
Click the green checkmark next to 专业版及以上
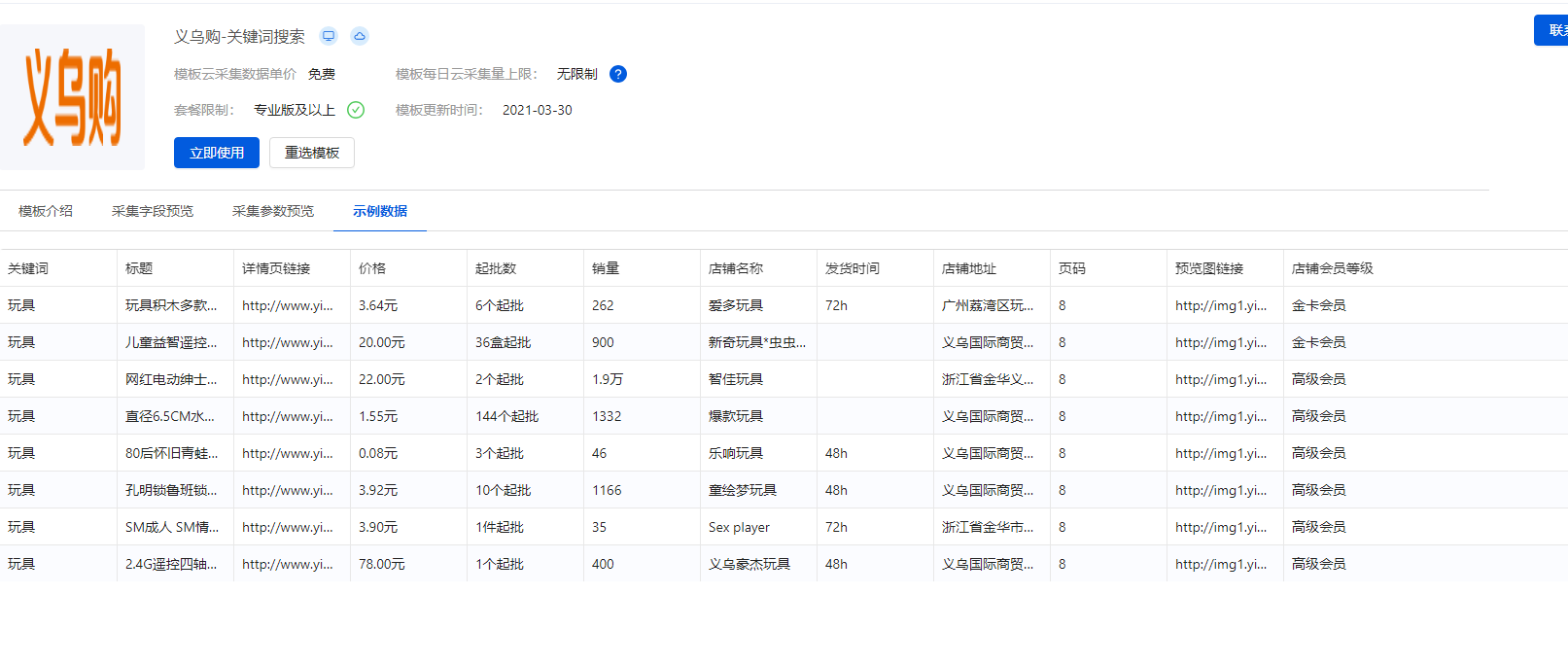(x=356, y=110)
